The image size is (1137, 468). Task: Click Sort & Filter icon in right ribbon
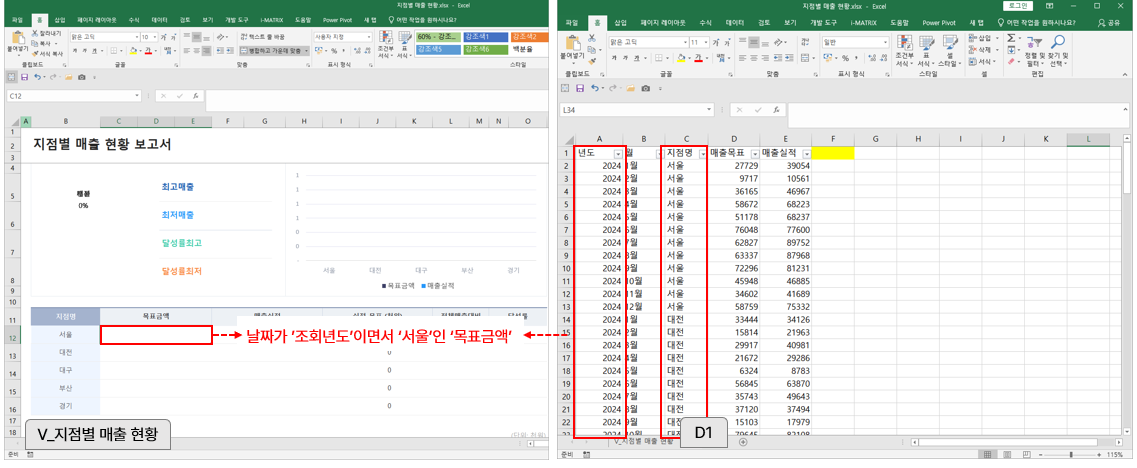coord(1034,43)
